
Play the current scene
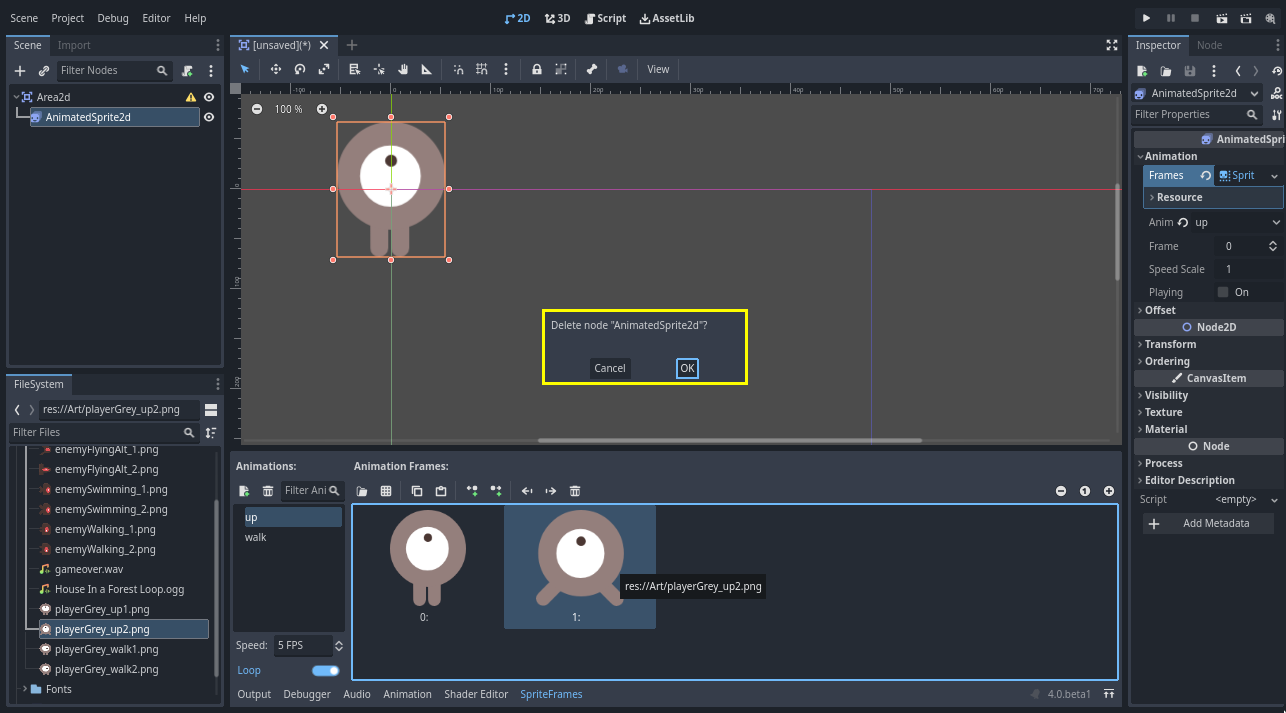1222,18
